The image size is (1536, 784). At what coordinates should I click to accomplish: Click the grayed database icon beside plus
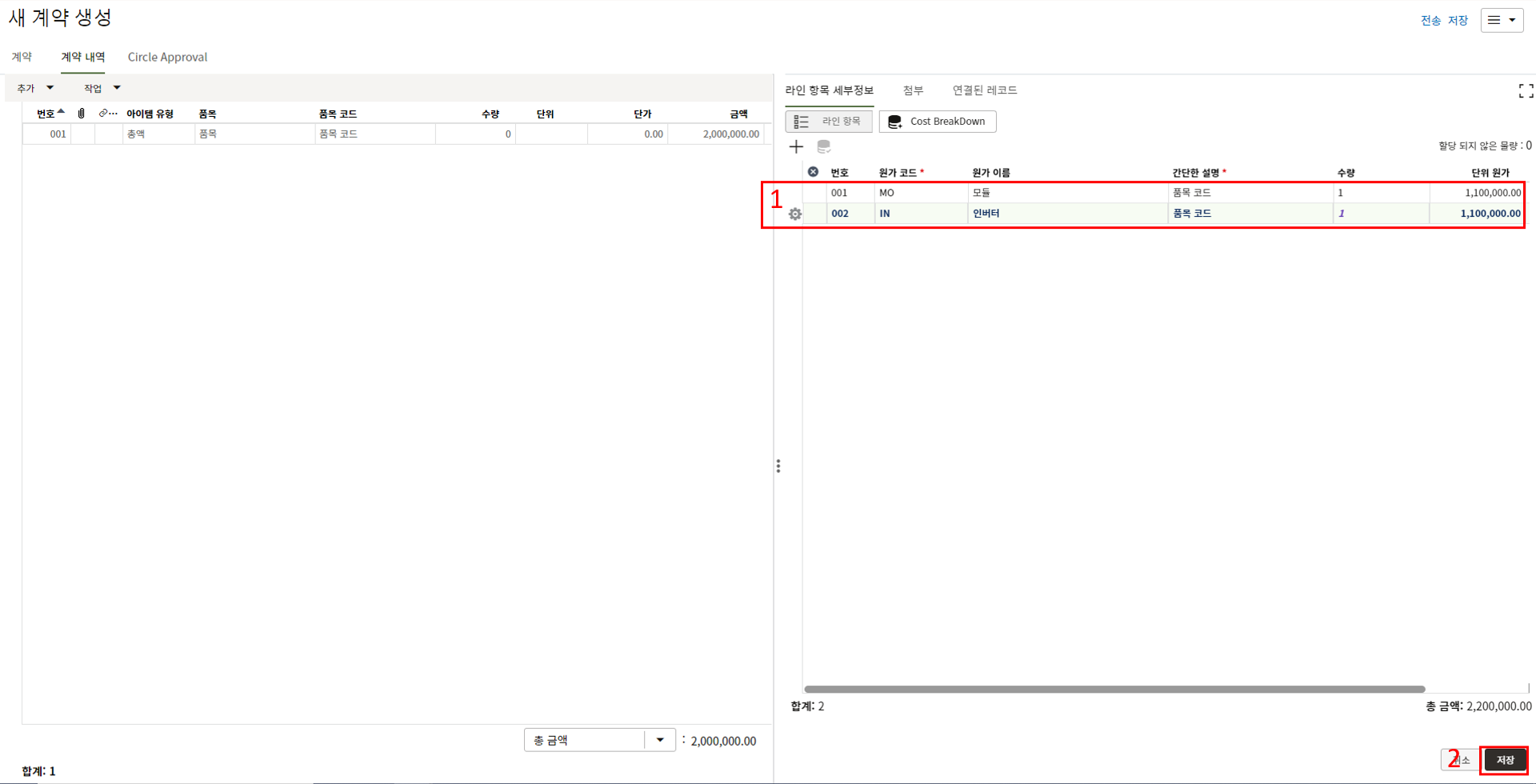coord(823,146)
